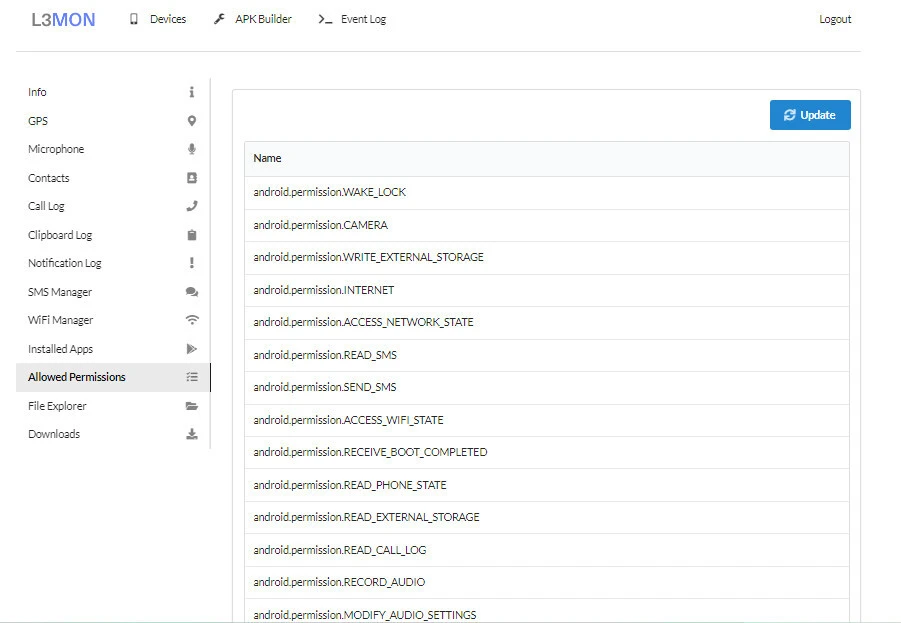Select the SMS Manager chat bubbles icon
The width and height of the screenshot is (901, 623).
pos(192,292)
